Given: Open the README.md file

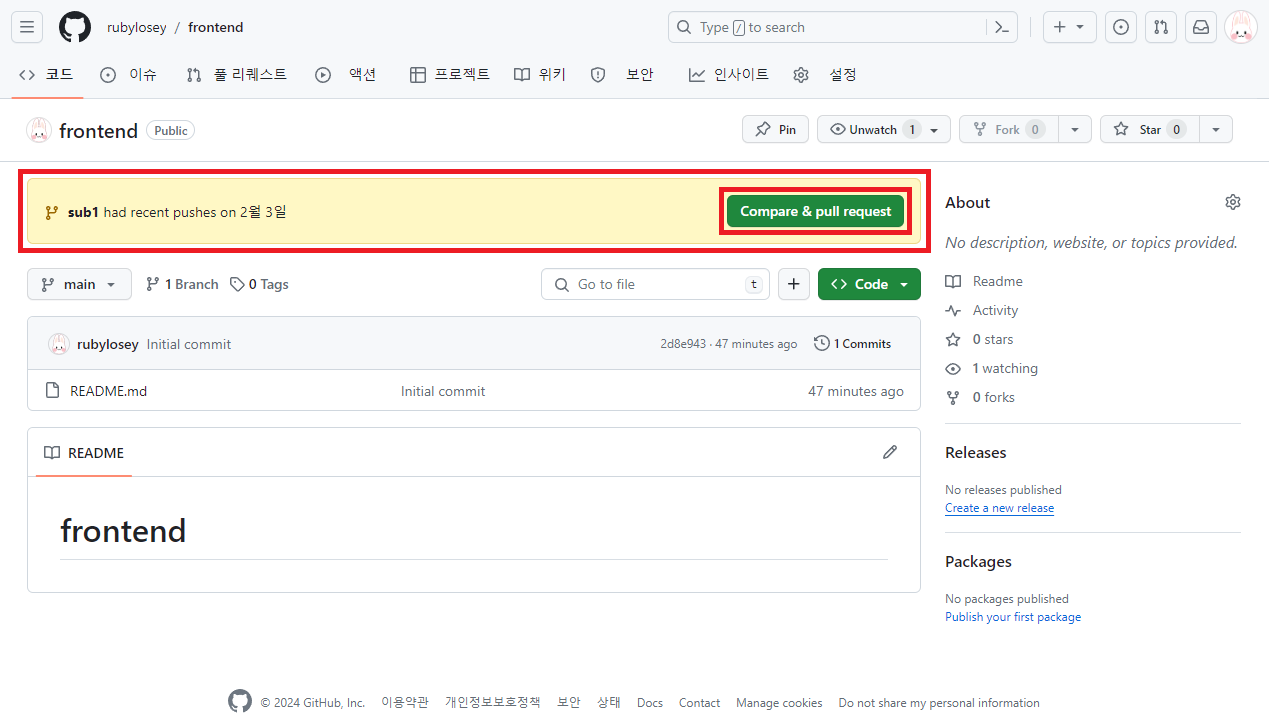Looking at the screenshot, I should click(108, 391).
